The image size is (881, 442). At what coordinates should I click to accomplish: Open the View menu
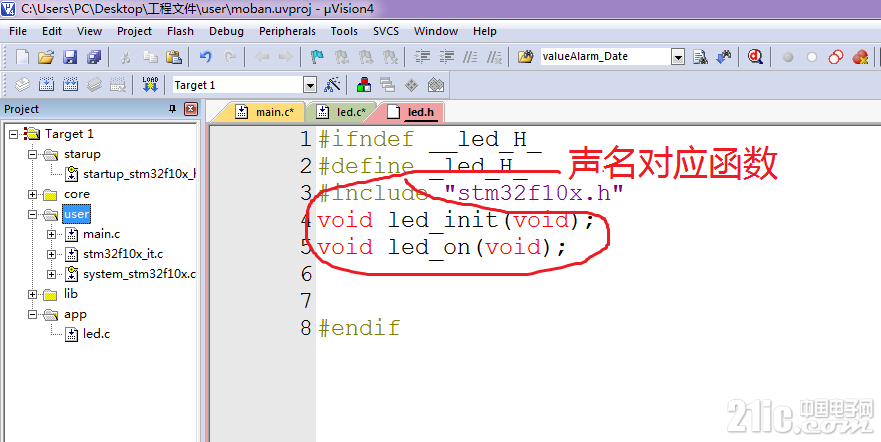pyautogui.click(x=89, y=31)
